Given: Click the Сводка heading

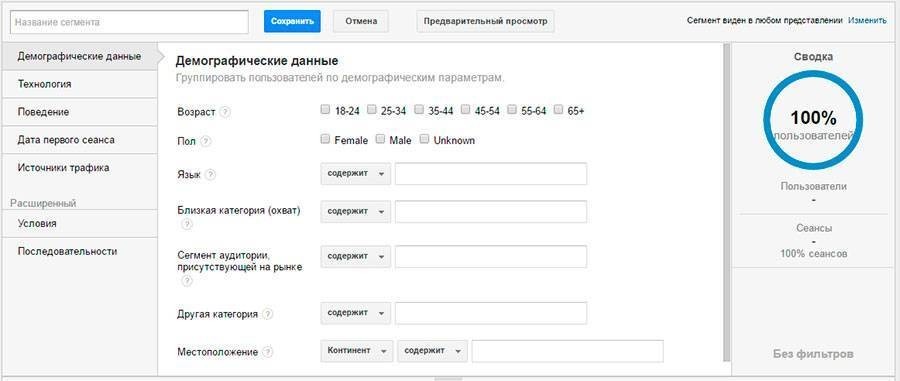Looking at the screenshot, I should [x=813, y=57].
